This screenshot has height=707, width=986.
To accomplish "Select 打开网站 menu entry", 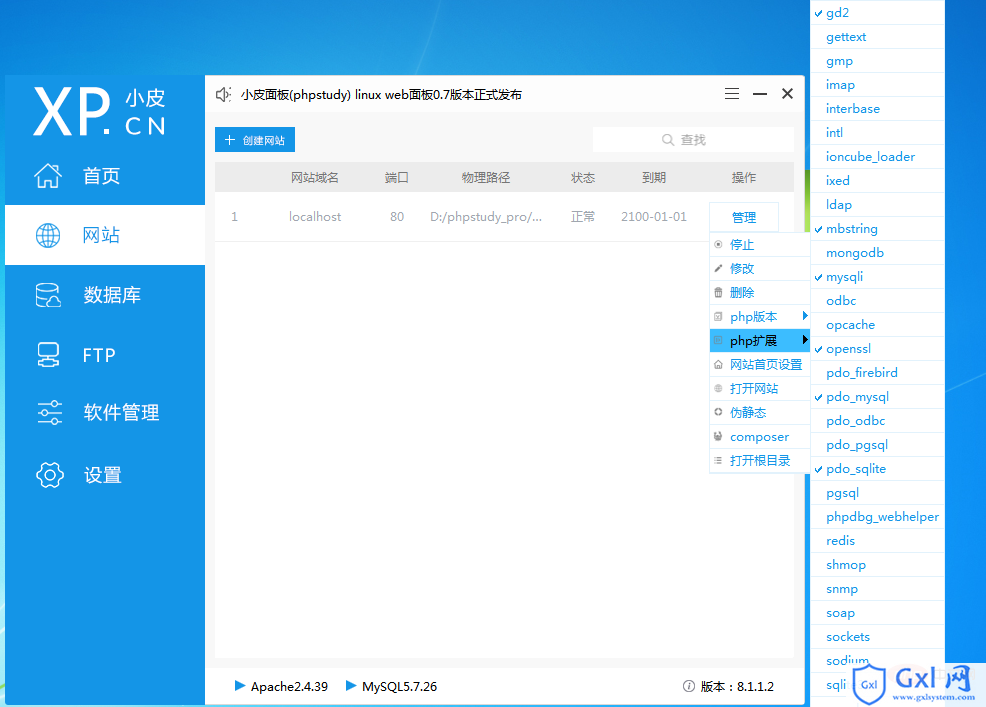I will (760, 388).
